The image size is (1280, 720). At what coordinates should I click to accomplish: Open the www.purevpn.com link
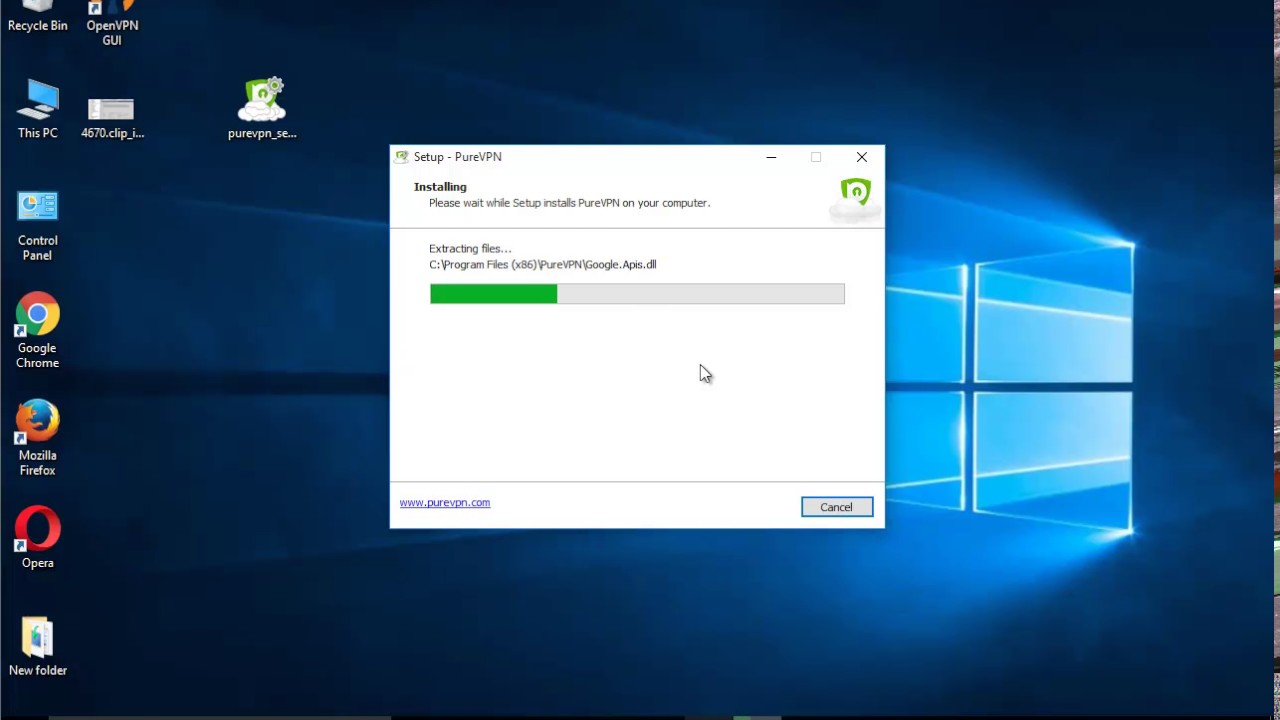[445, 503]
